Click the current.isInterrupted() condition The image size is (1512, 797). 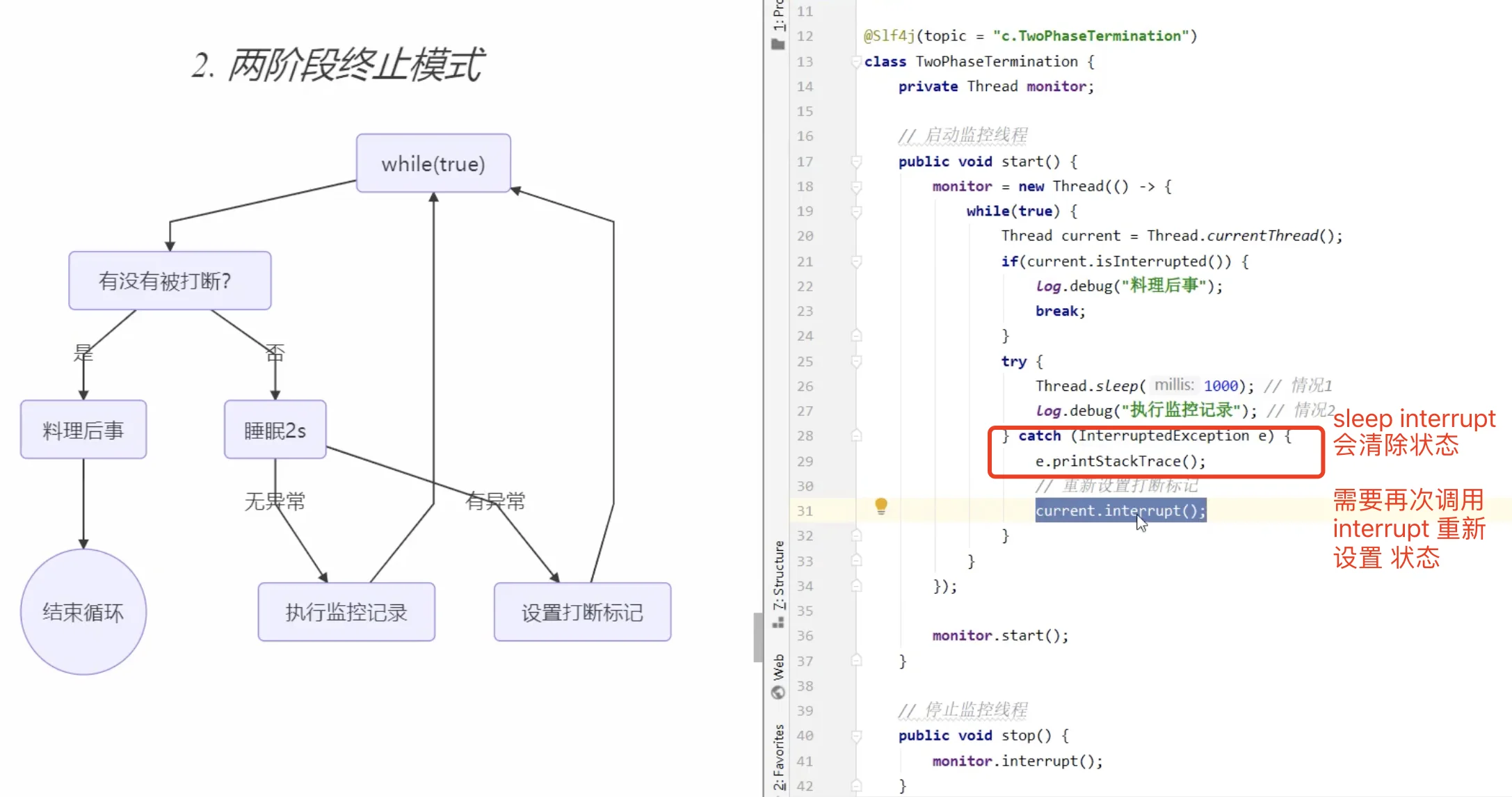(1128, 261)
